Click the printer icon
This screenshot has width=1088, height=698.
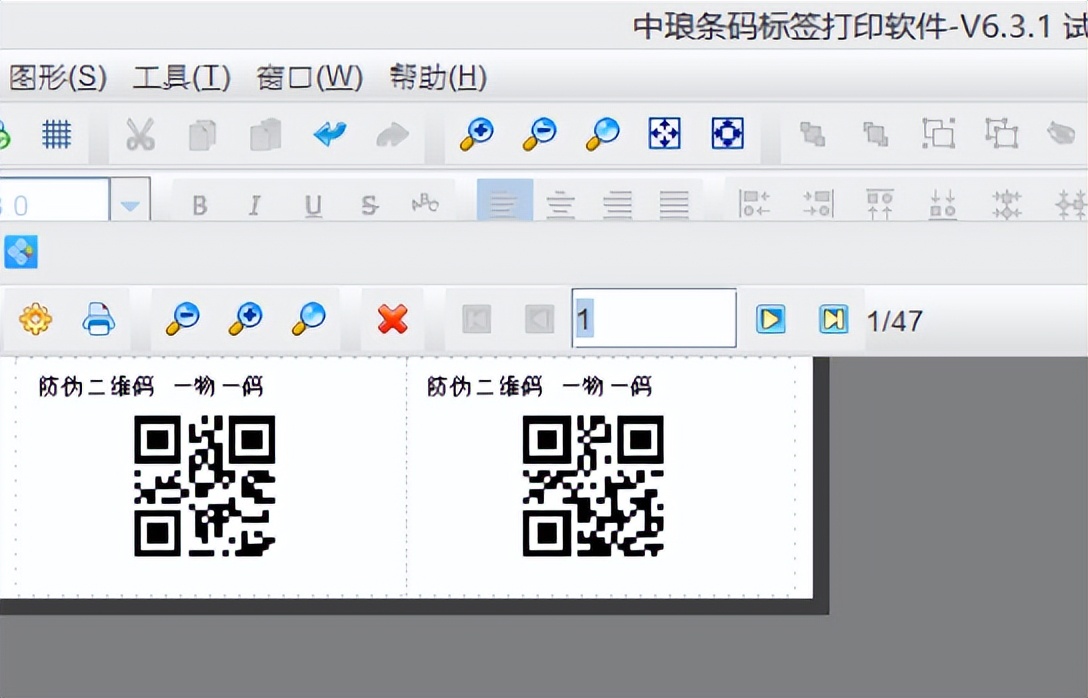(99, 318)
